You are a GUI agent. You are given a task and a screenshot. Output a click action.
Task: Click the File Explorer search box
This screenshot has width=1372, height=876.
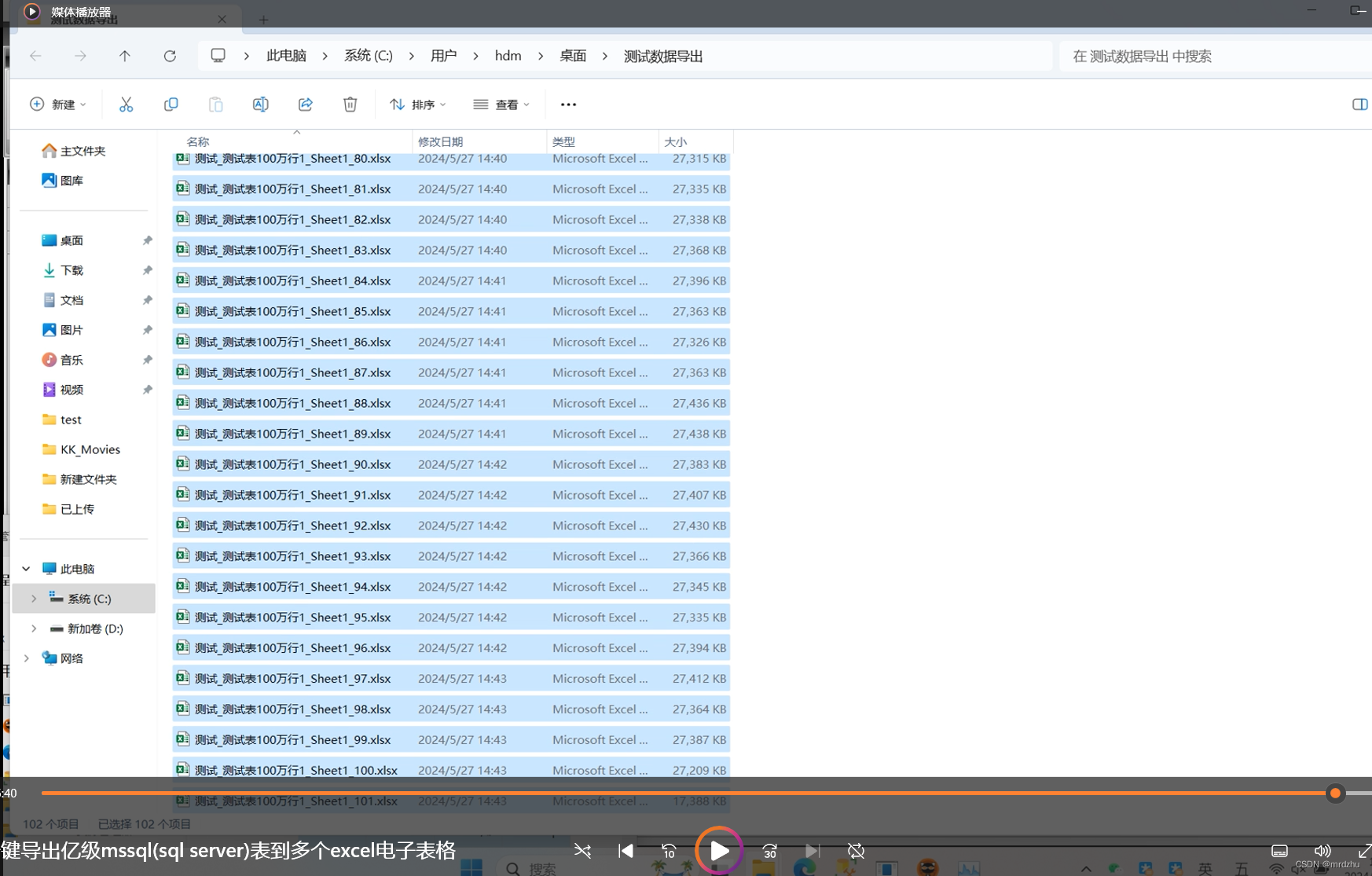[x=1214, y=56]
